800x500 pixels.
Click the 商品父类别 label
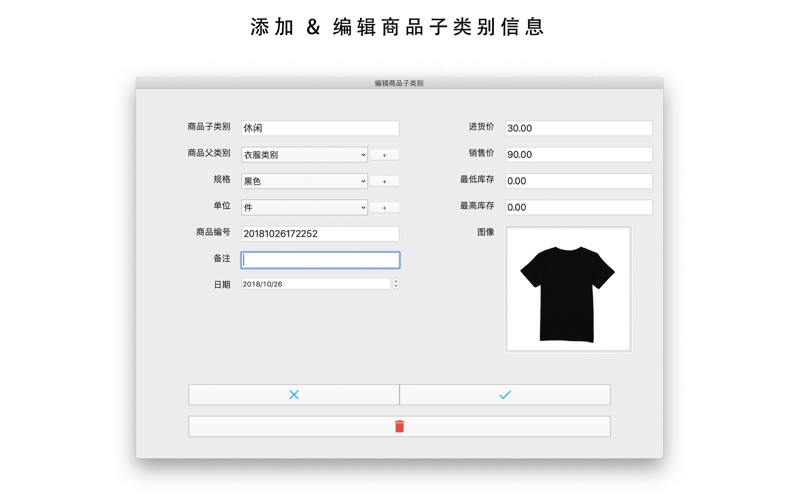coord(209,153)
